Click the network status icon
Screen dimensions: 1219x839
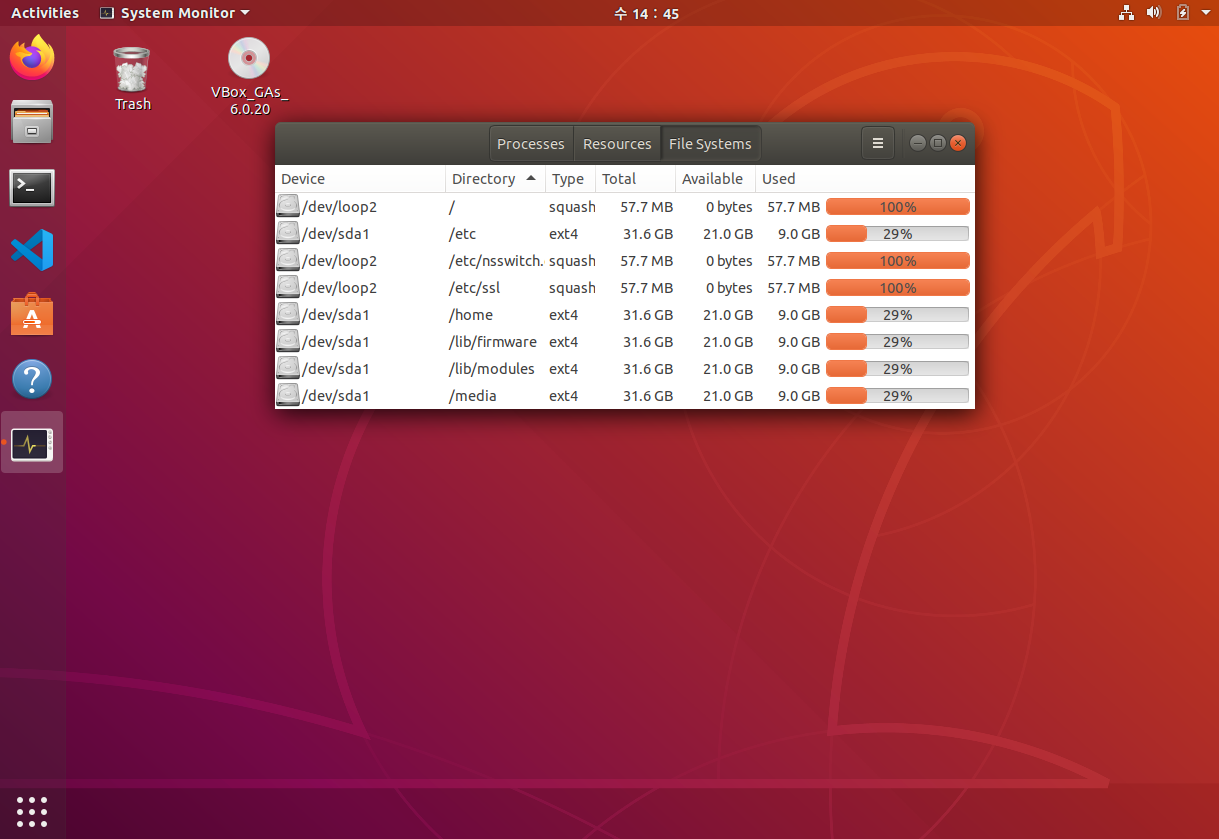(x=1126, y=13)
